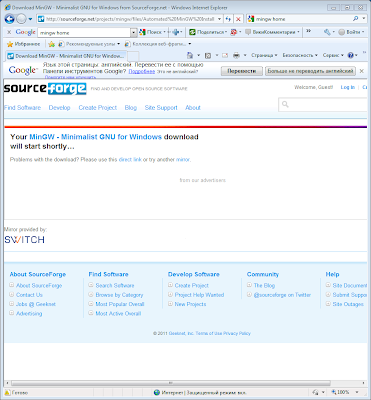371x400 pixels.
Task: Open Find Software navigation item
Action: 22,108
